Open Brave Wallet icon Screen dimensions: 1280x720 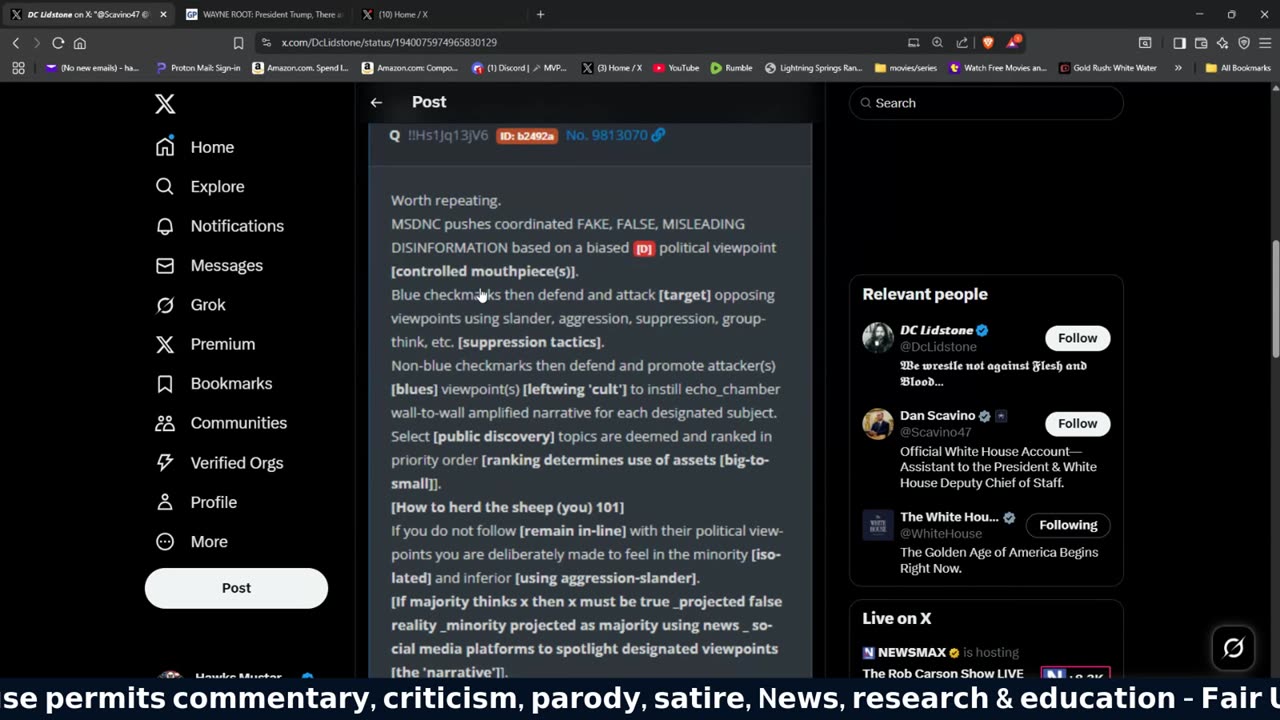click(1201, 43)
